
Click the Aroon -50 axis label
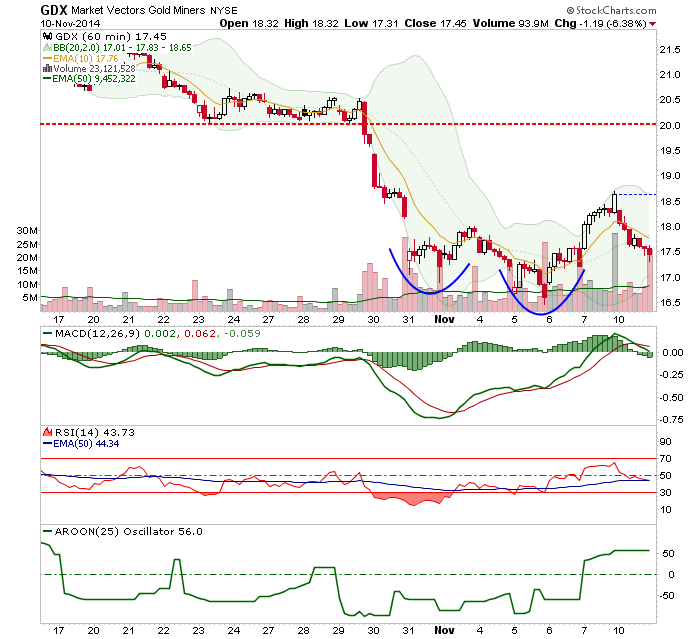[x=668, y=596]
